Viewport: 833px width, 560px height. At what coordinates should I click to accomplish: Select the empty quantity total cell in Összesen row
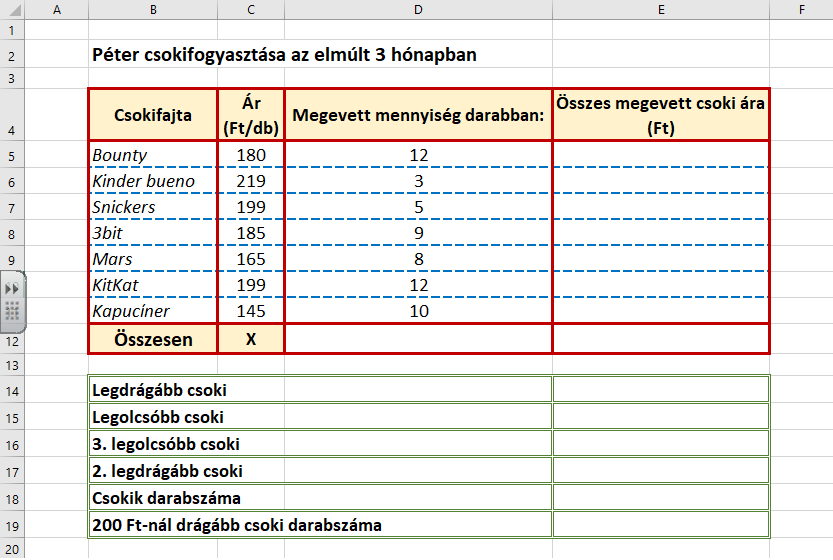[x=418, y=339]
